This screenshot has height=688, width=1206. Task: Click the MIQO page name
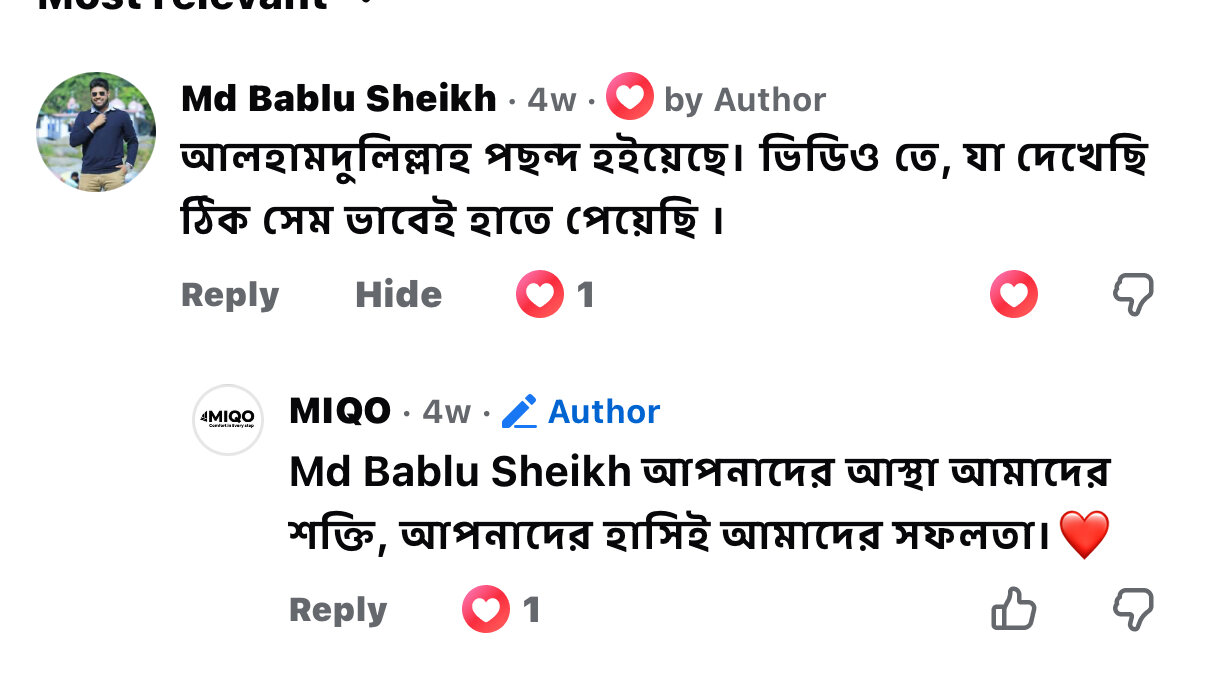(340, 411)
